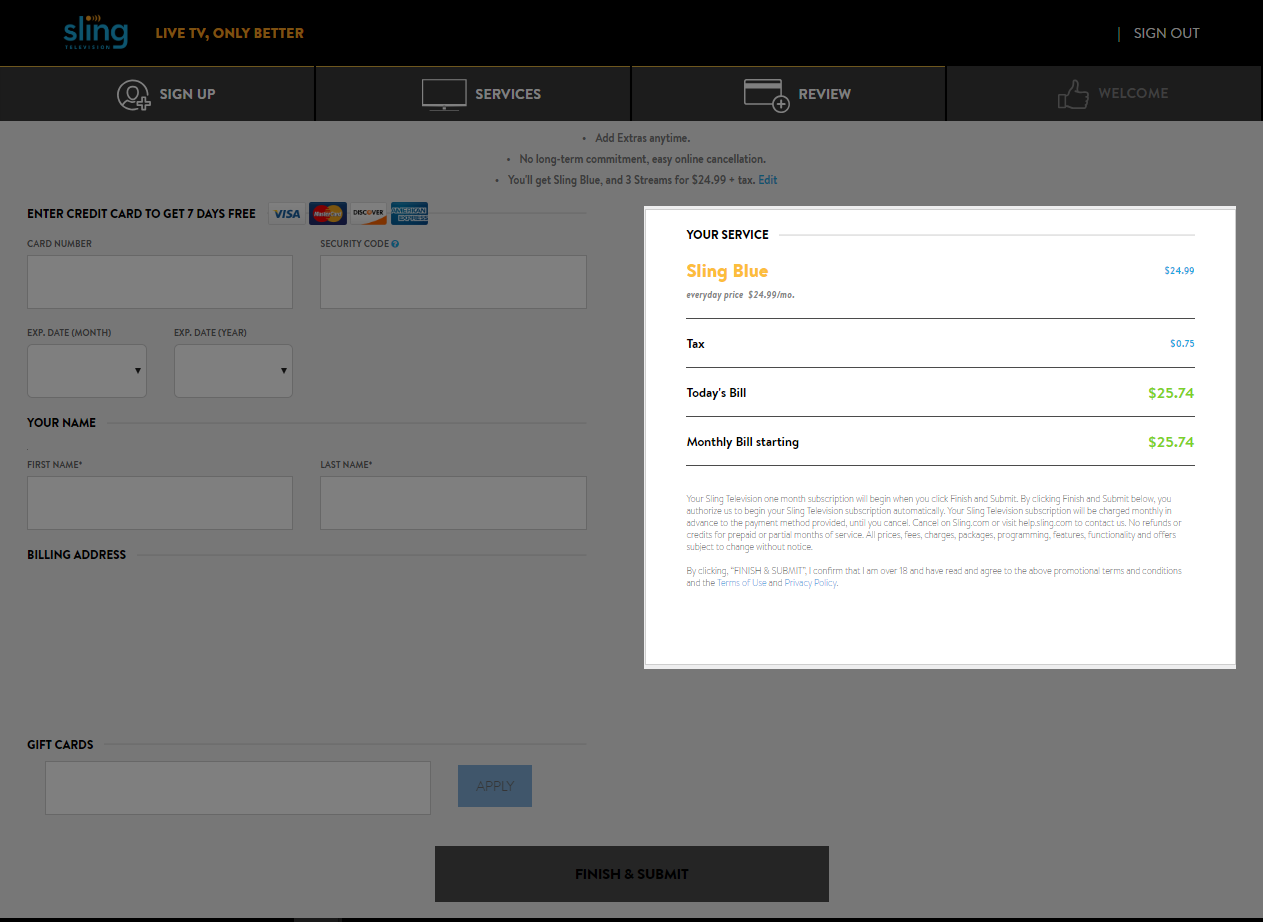The height and width of the screenshot is (922, 1263).
Task: Focus the Security Code field
Action: [x=453, y=282]
